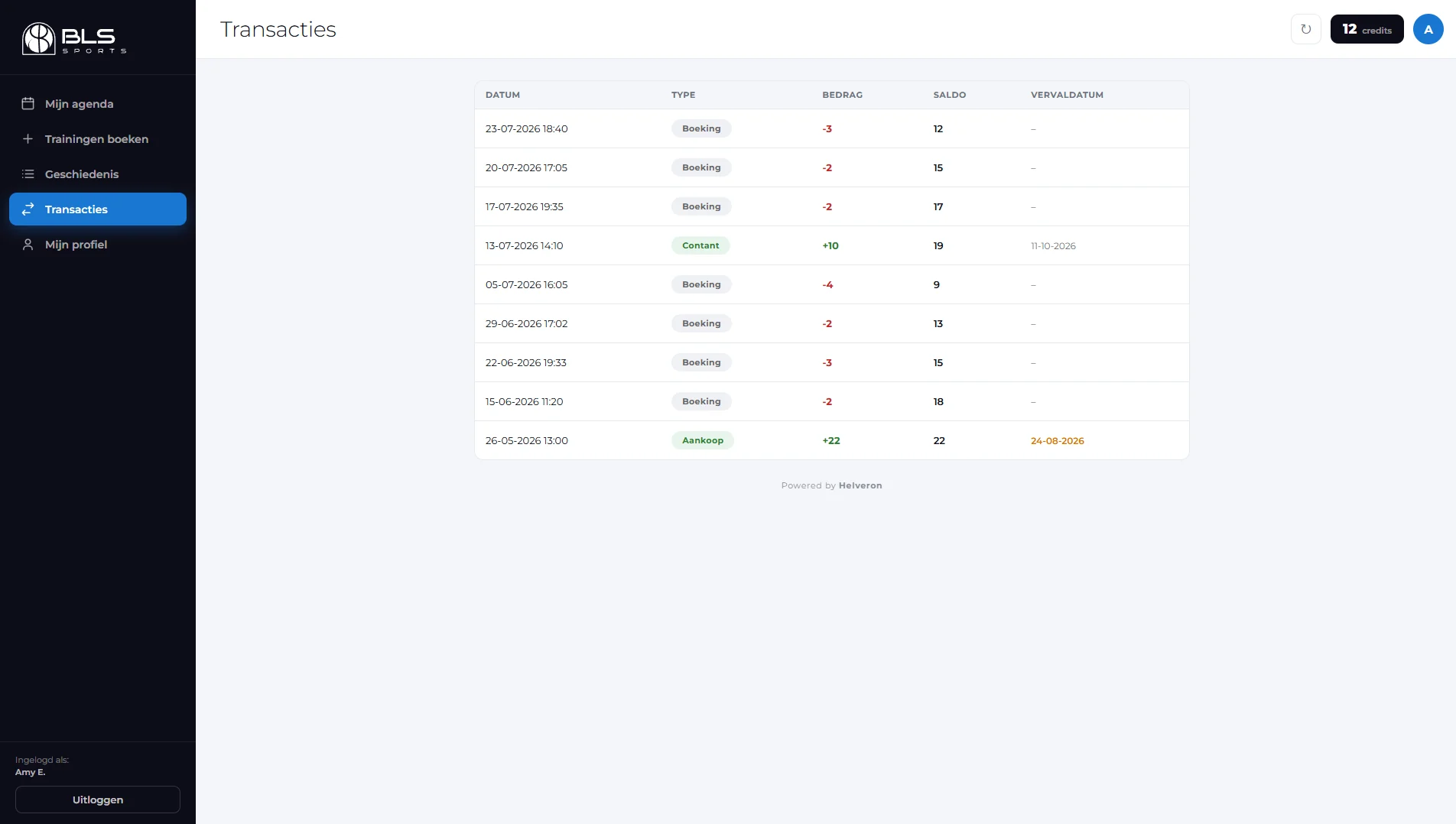Select the row dated 17-07-2026 19:35

(x=831, y=206)
